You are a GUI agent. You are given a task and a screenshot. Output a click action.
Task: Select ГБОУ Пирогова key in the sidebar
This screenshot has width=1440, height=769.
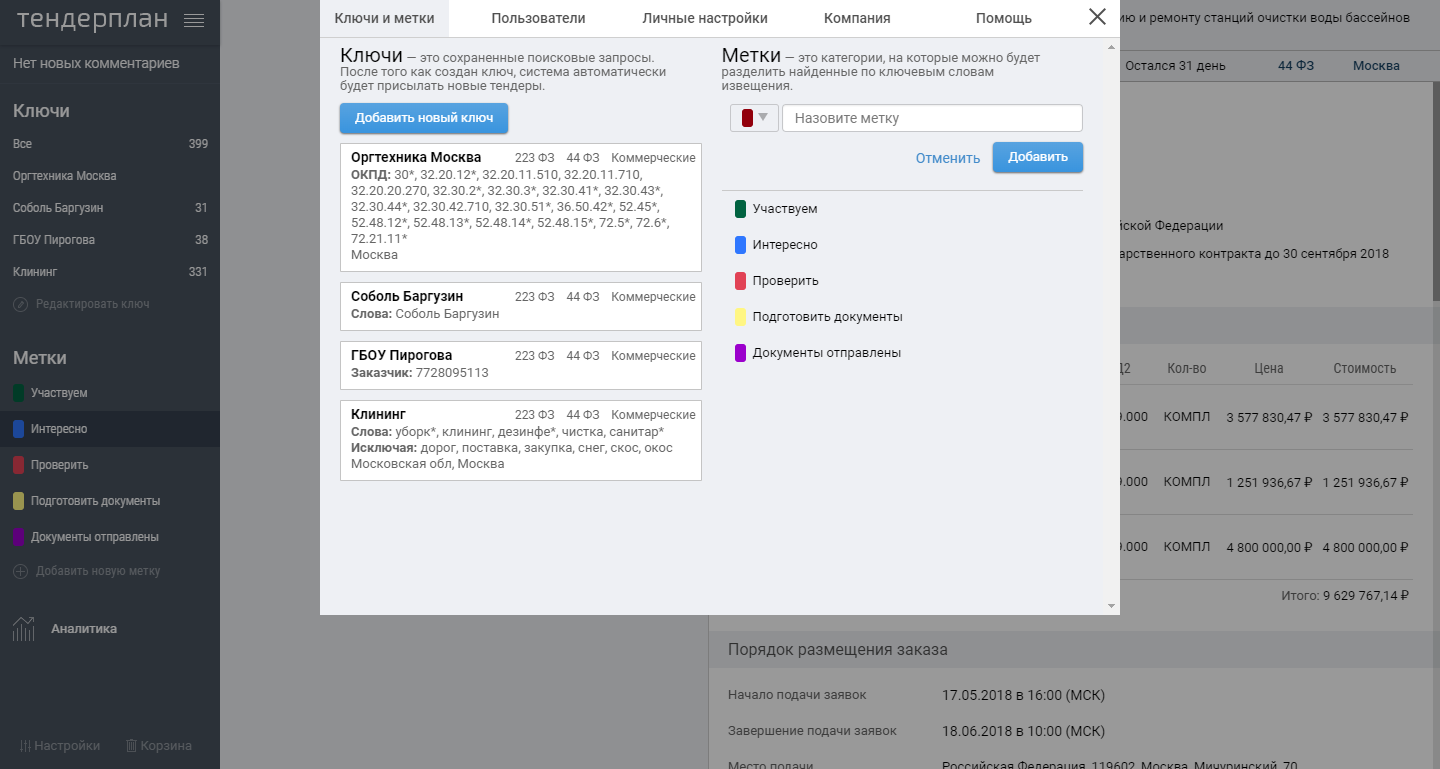tap(110, 240)
